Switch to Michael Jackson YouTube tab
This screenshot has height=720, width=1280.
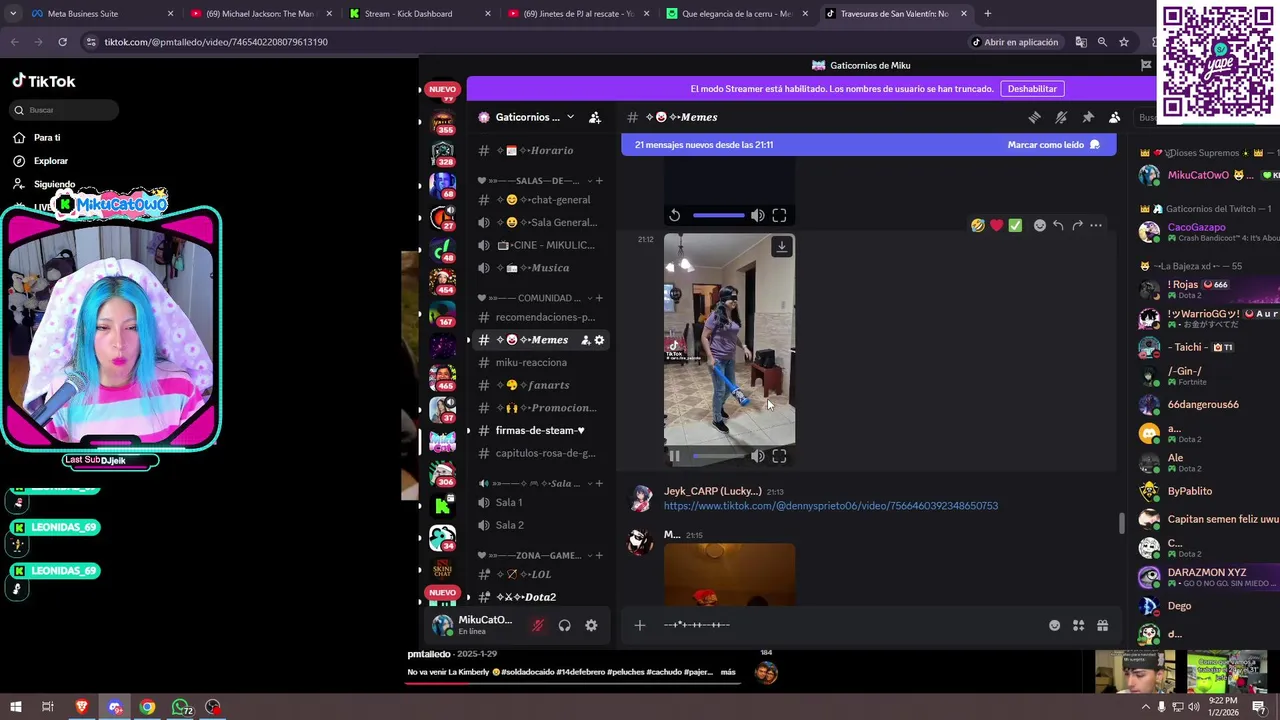tap(260, 14)
